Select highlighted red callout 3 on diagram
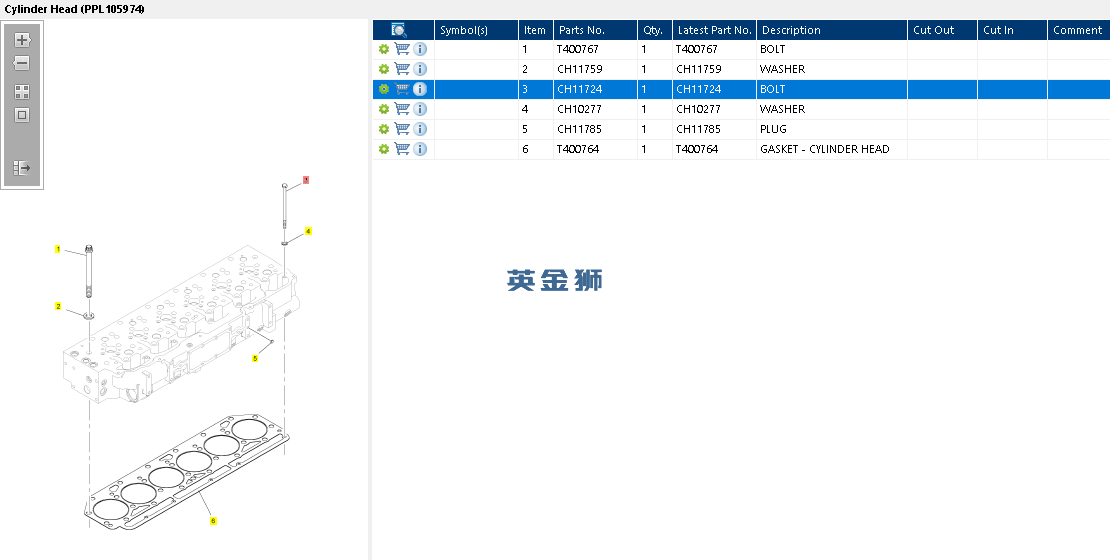This screenshot has width=1110, height=560. [x=306, y=180]
